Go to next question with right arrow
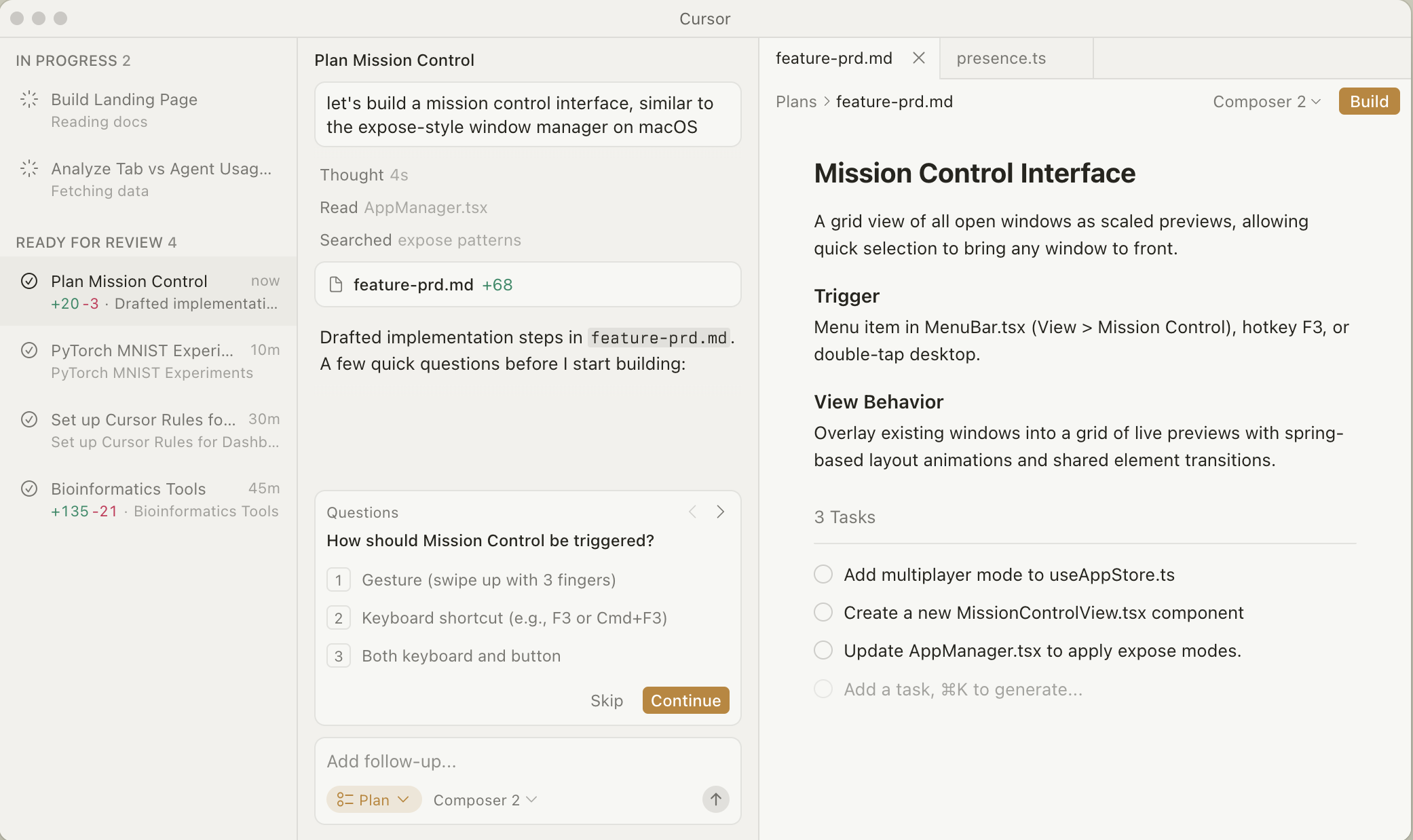This screenshot has width=1413, height=840. pos(721,512)
